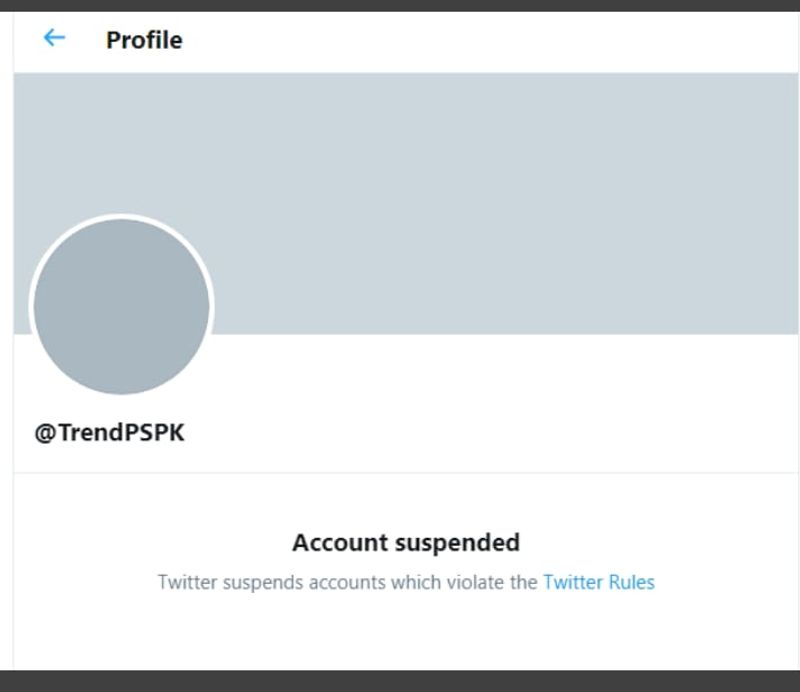Click the "@" symbol of the handle
Image resolution: width=800 pixels, height=692 pixels.
[x=44, y=434]
